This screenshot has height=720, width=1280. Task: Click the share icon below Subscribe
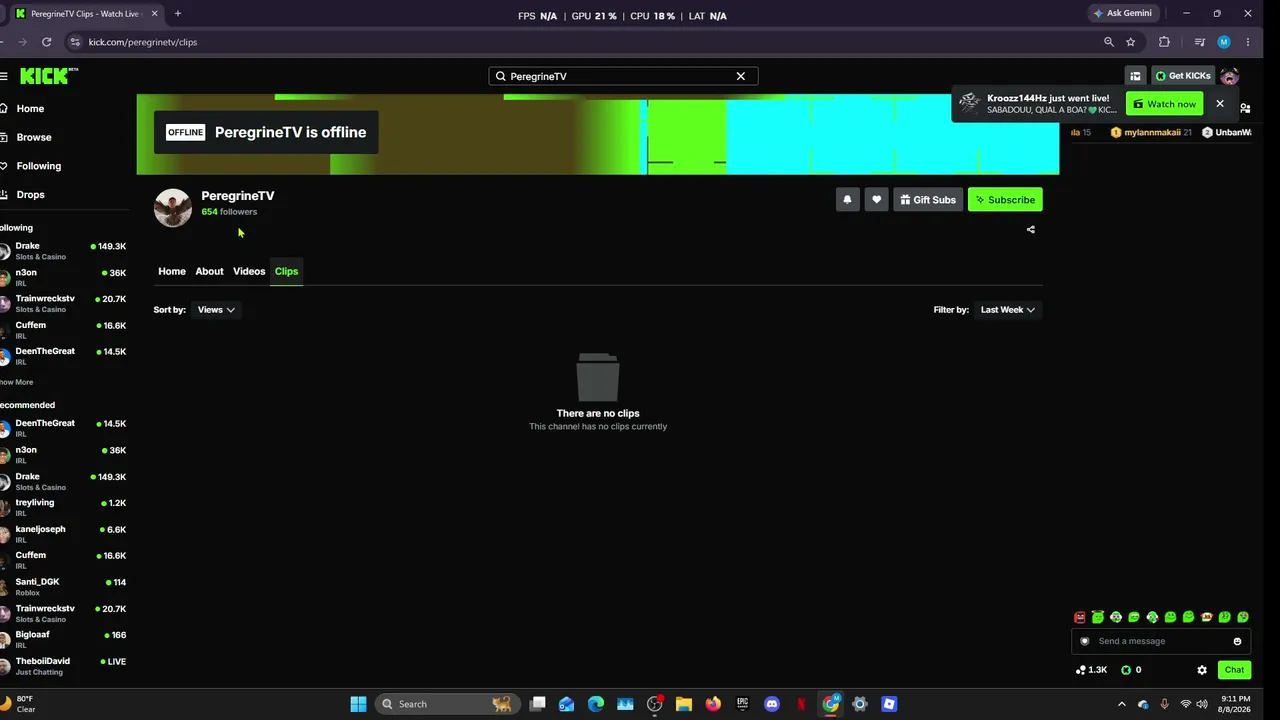1031,229
